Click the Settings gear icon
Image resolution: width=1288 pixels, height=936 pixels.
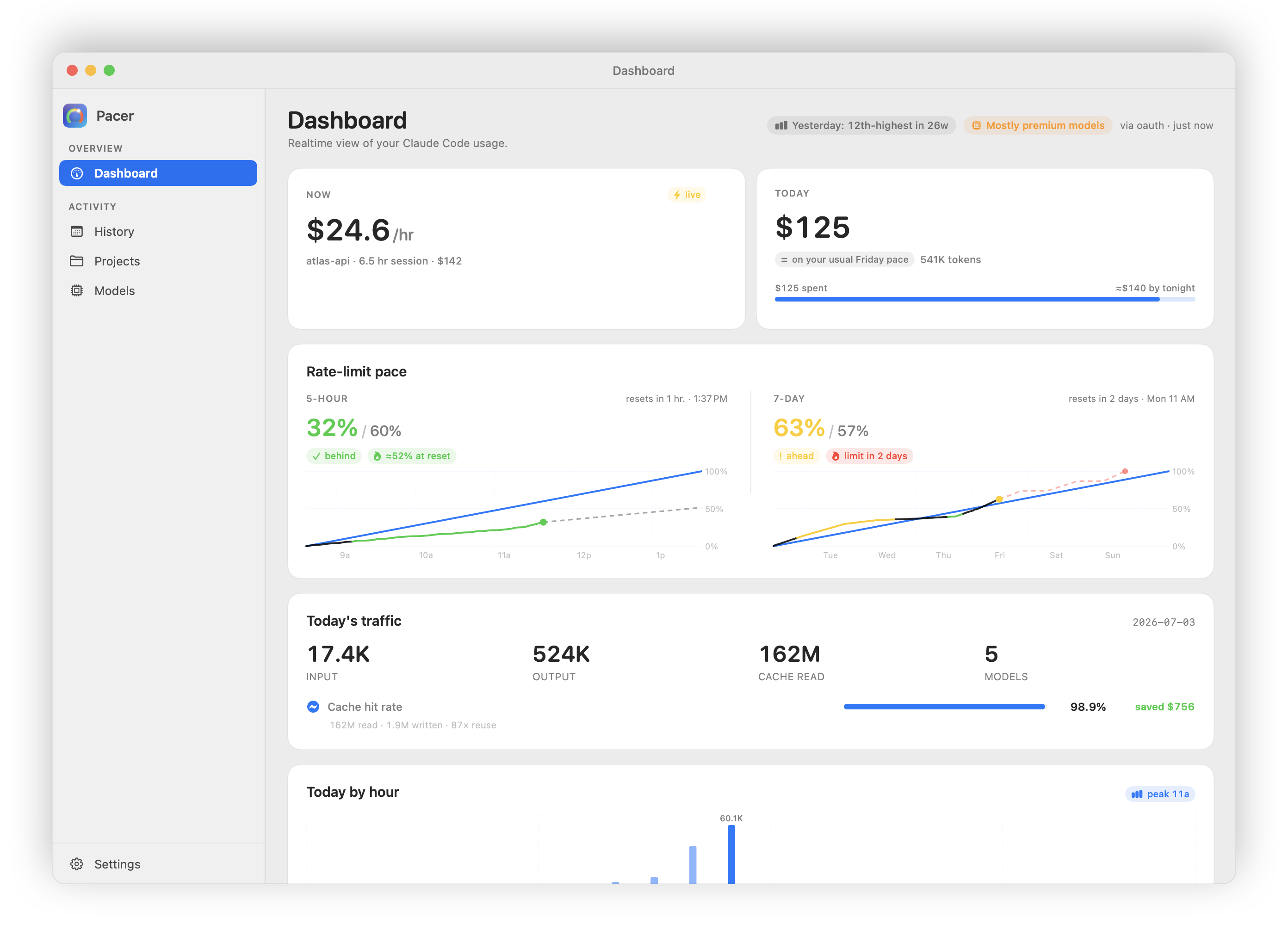(77, 864)
